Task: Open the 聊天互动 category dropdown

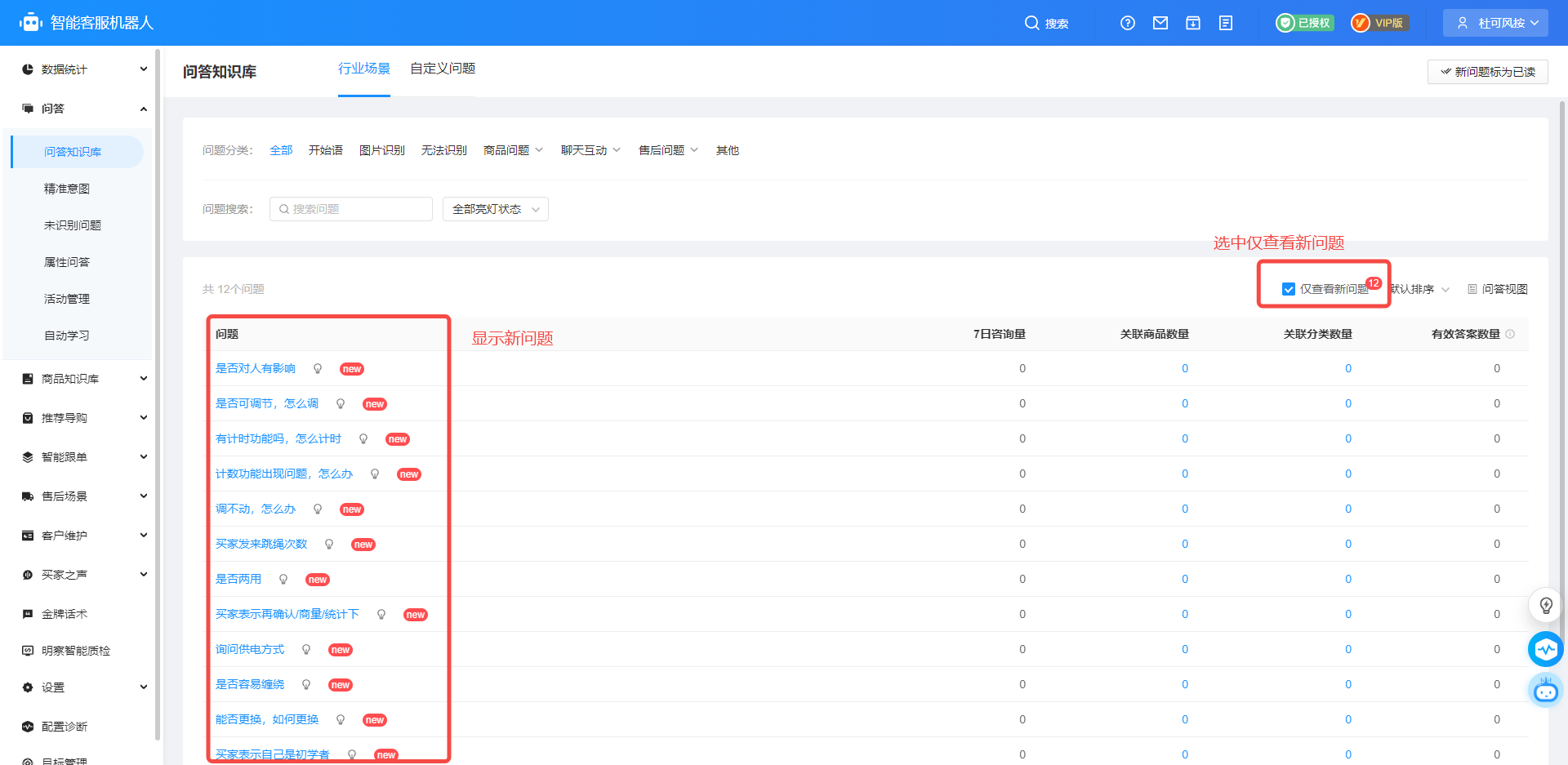Action: [590, 150]
